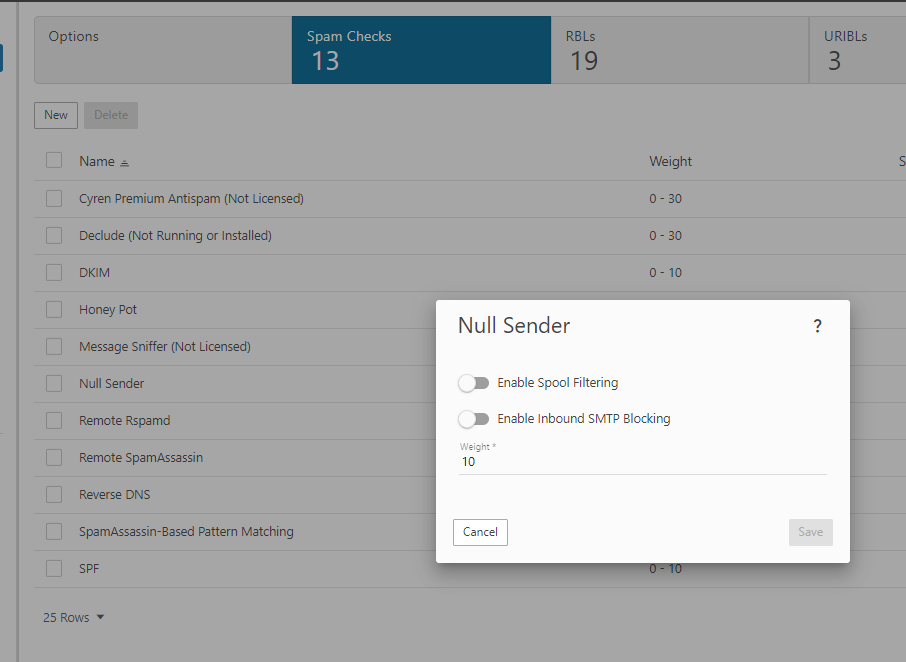This screenshot has width=906, height=662.
Task: Open help for Null Sender dialog
Action: coord(817,326)
